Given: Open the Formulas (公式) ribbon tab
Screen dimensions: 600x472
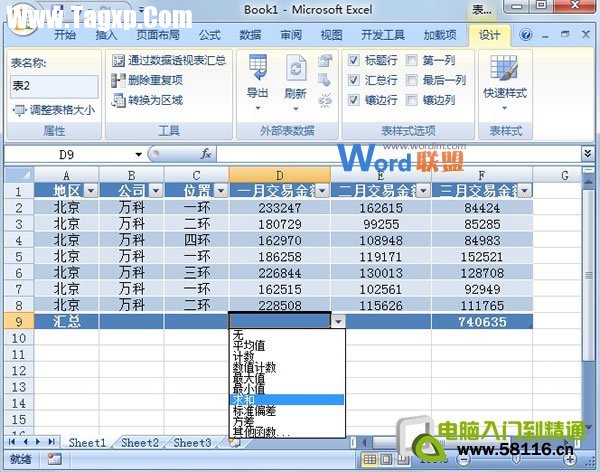Looking at the screenshot, I should point(209,35).
